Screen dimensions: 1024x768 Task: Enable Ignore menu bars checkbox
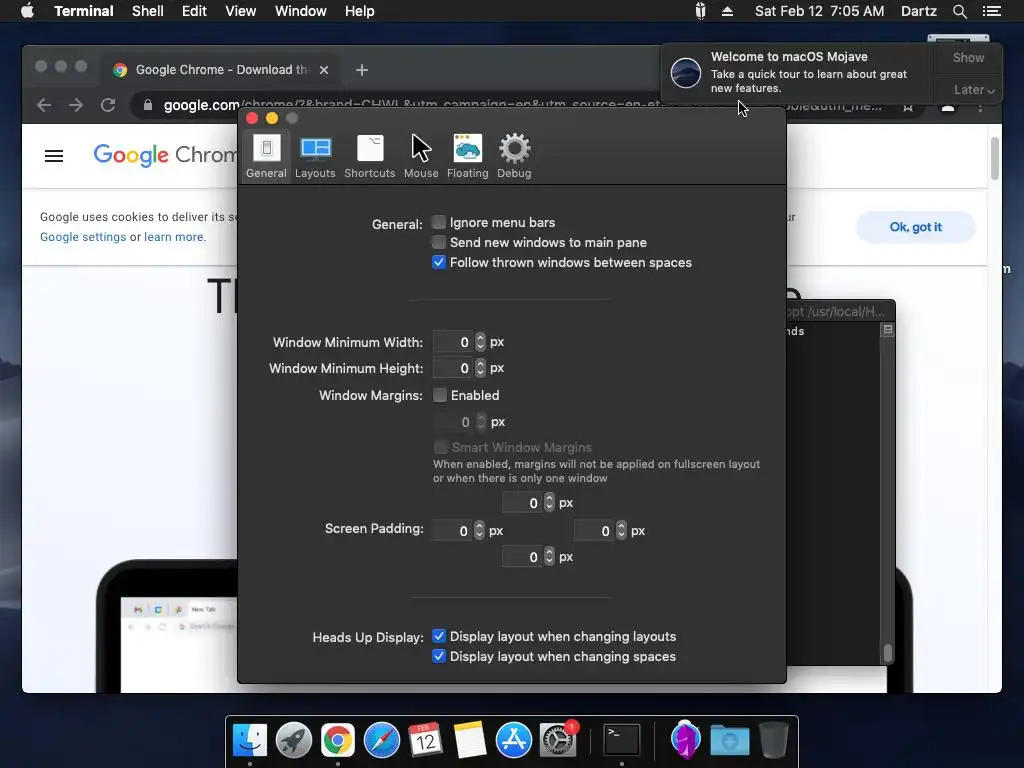[439, 223]
